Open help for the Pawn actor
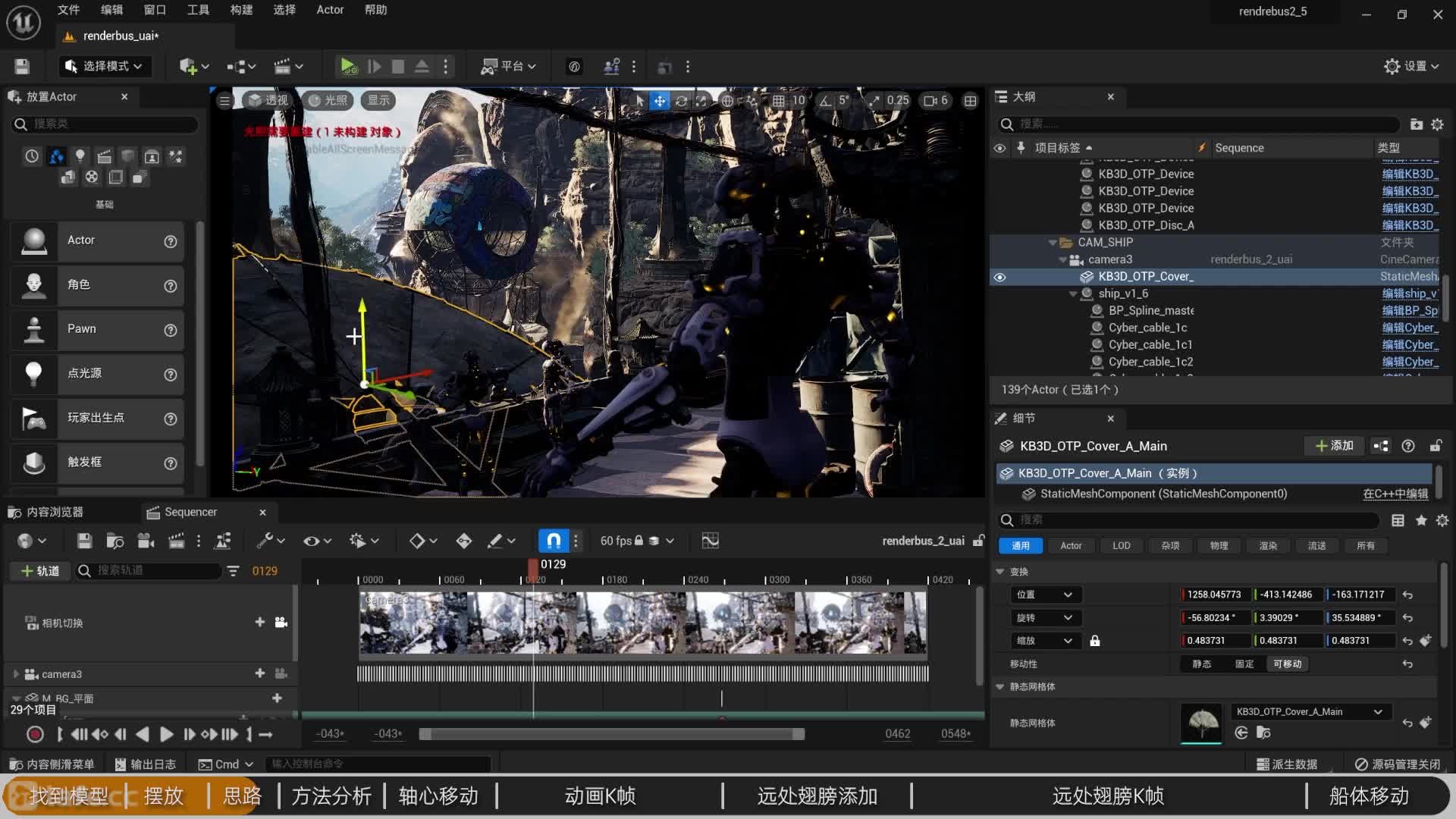This screenshot has width=1456, height=819. pyautogui.click(x=171, y=330)
